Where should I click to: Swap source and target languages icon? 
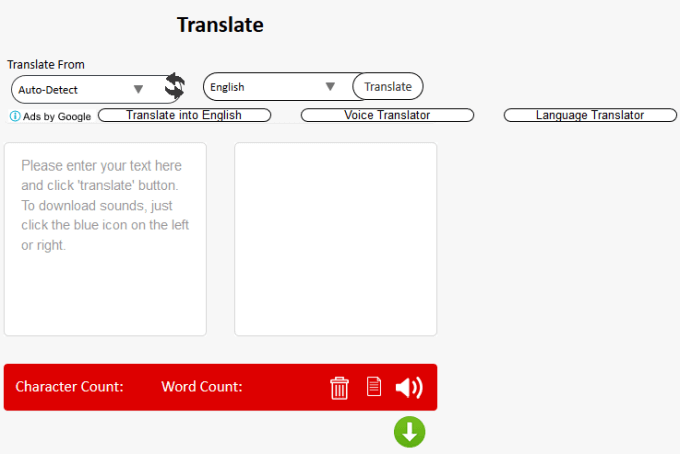[x=175, y=85]
